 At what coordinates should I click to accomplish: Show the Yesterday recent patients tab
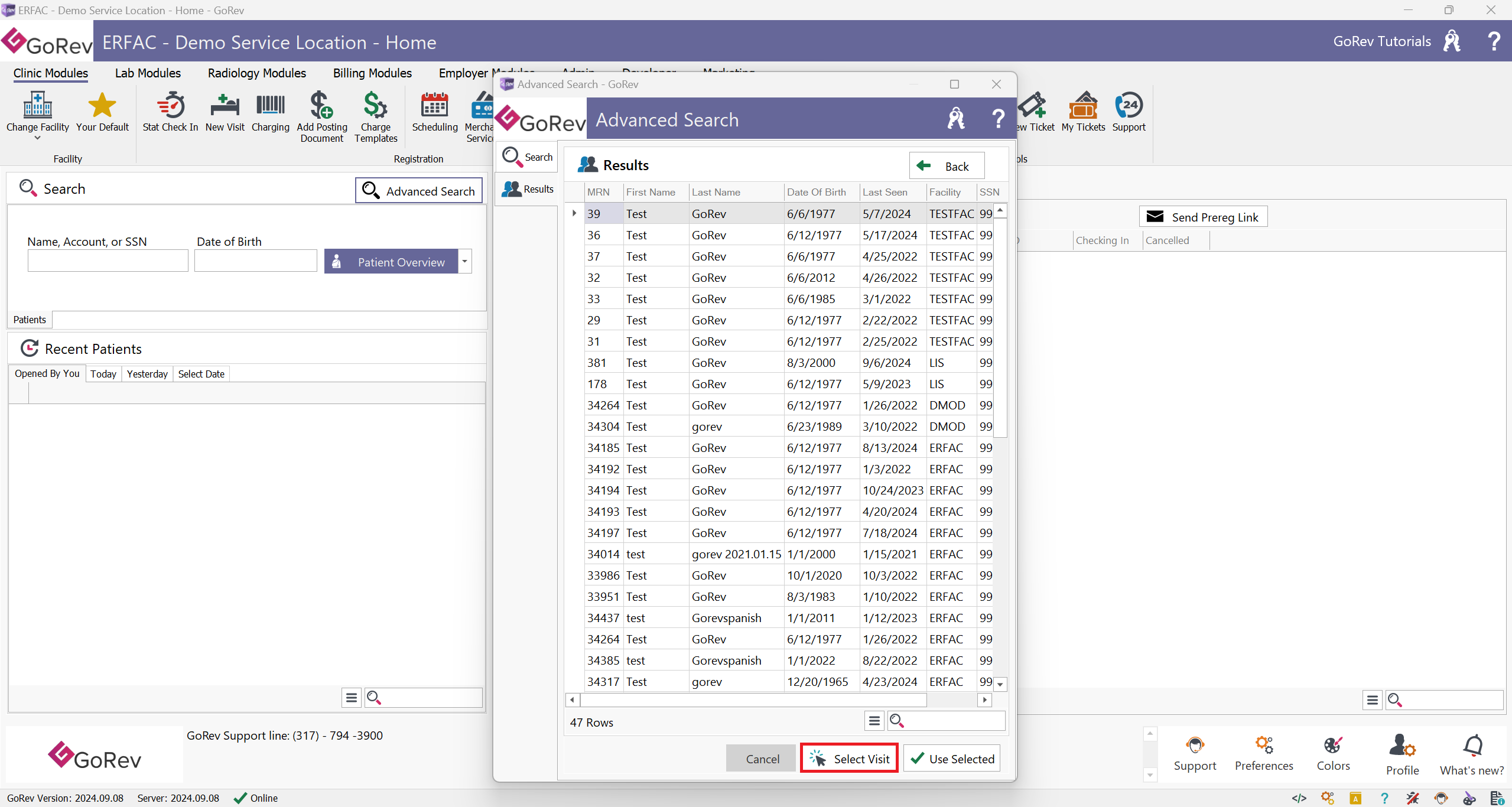147,374
